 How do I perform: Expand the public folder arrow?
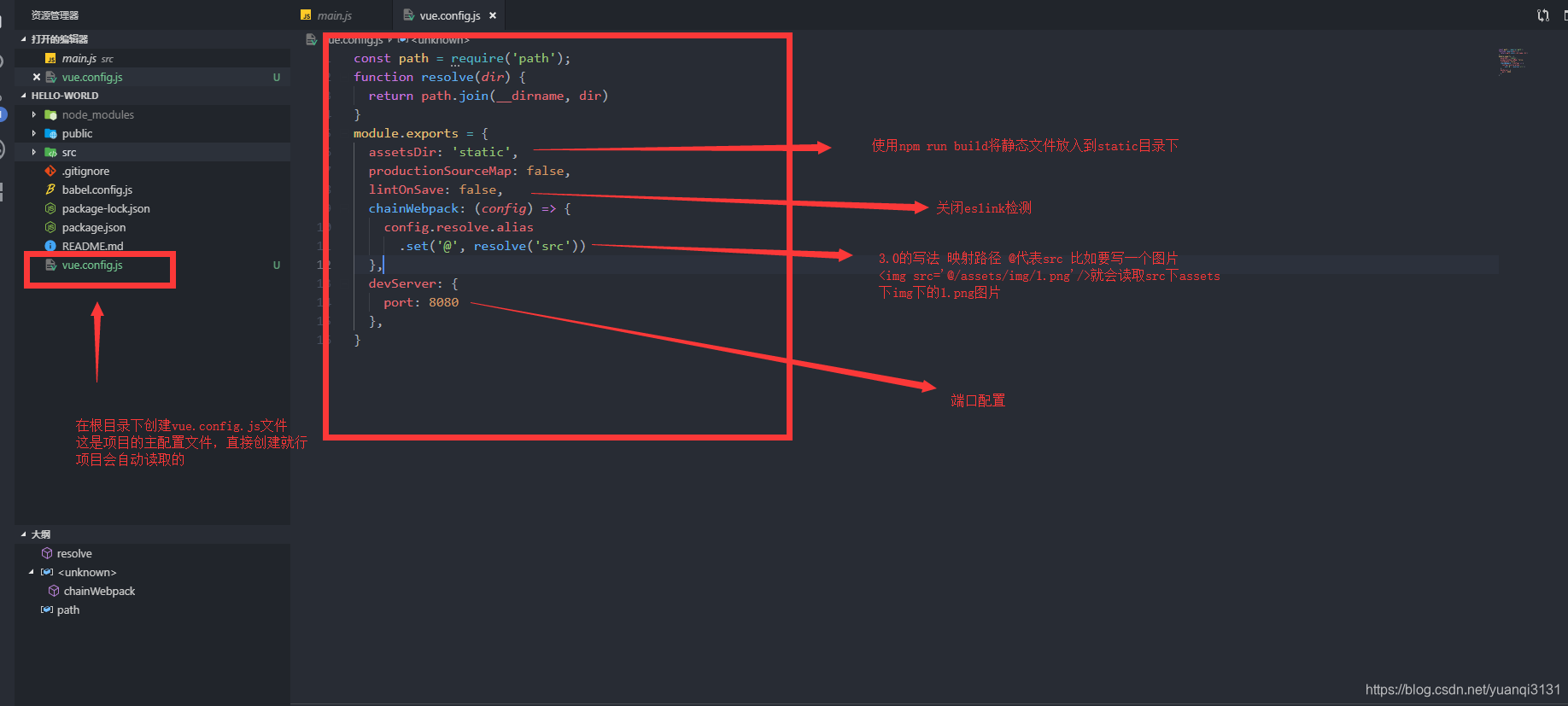click(x=34, y=133)
